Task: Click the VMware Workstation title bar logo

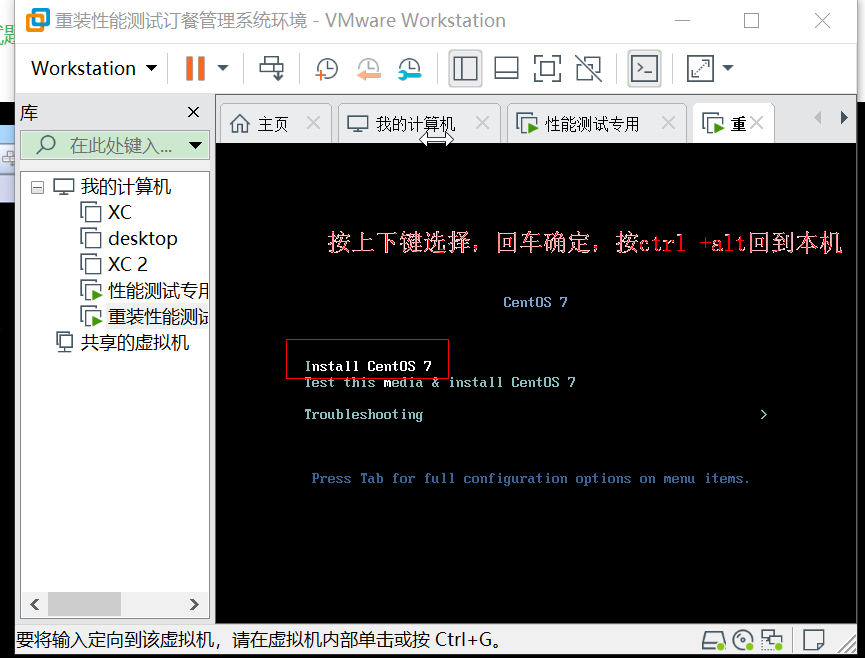Action: point(38,20)
